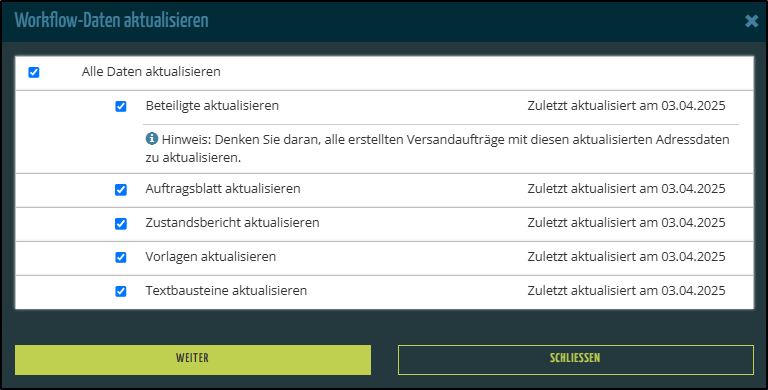Select the Alle Daten aktualisieren label text
768x390 pixels.
pyautogui.click(x=151, y=72)
